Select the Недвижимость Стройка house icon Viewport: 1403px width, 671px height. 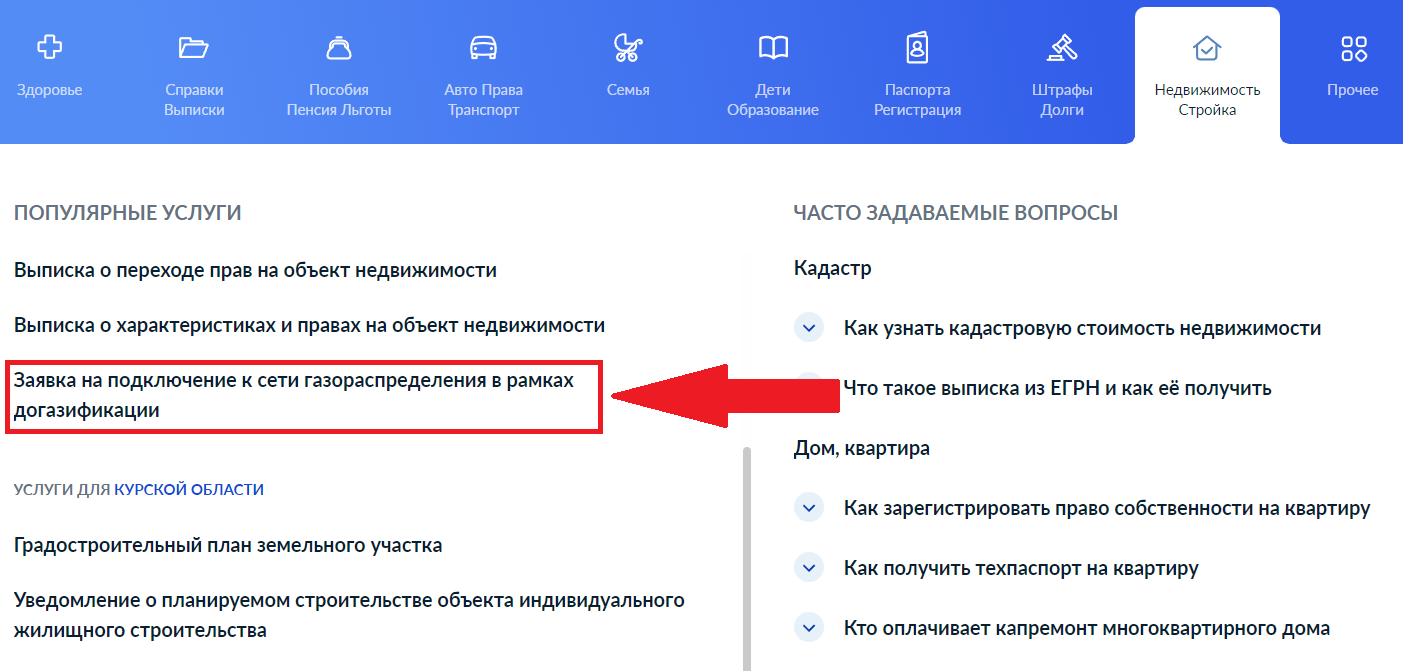[x=1207, y=47]
